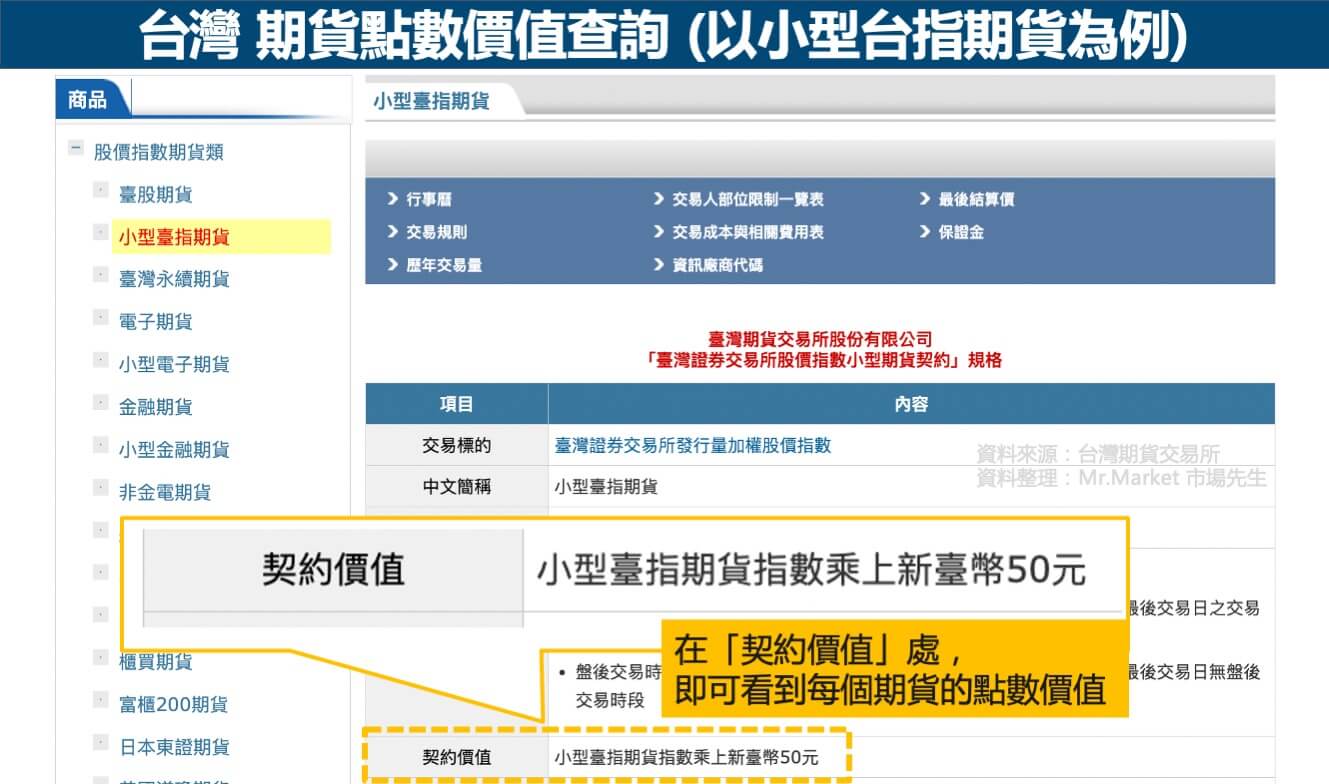The width and height of the screenshot is (1329, 784).
Task: Open 小型電子期貨 from the sidebar
Action: pyautogui.click(x=175, y=364)
